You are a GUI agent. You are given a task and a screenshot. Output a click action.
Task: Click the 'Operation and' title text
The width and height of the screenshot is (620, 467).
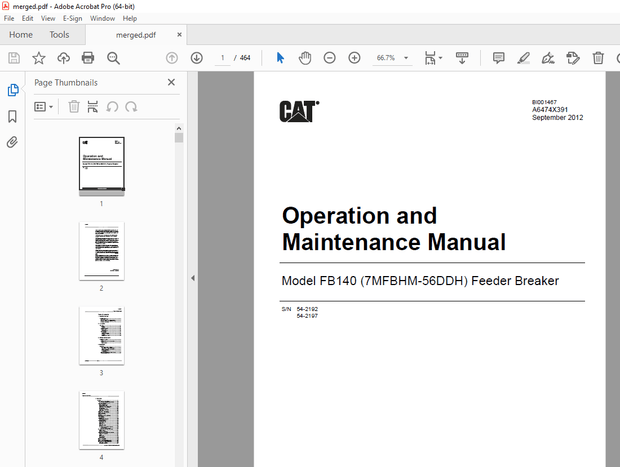coord(359,216)
